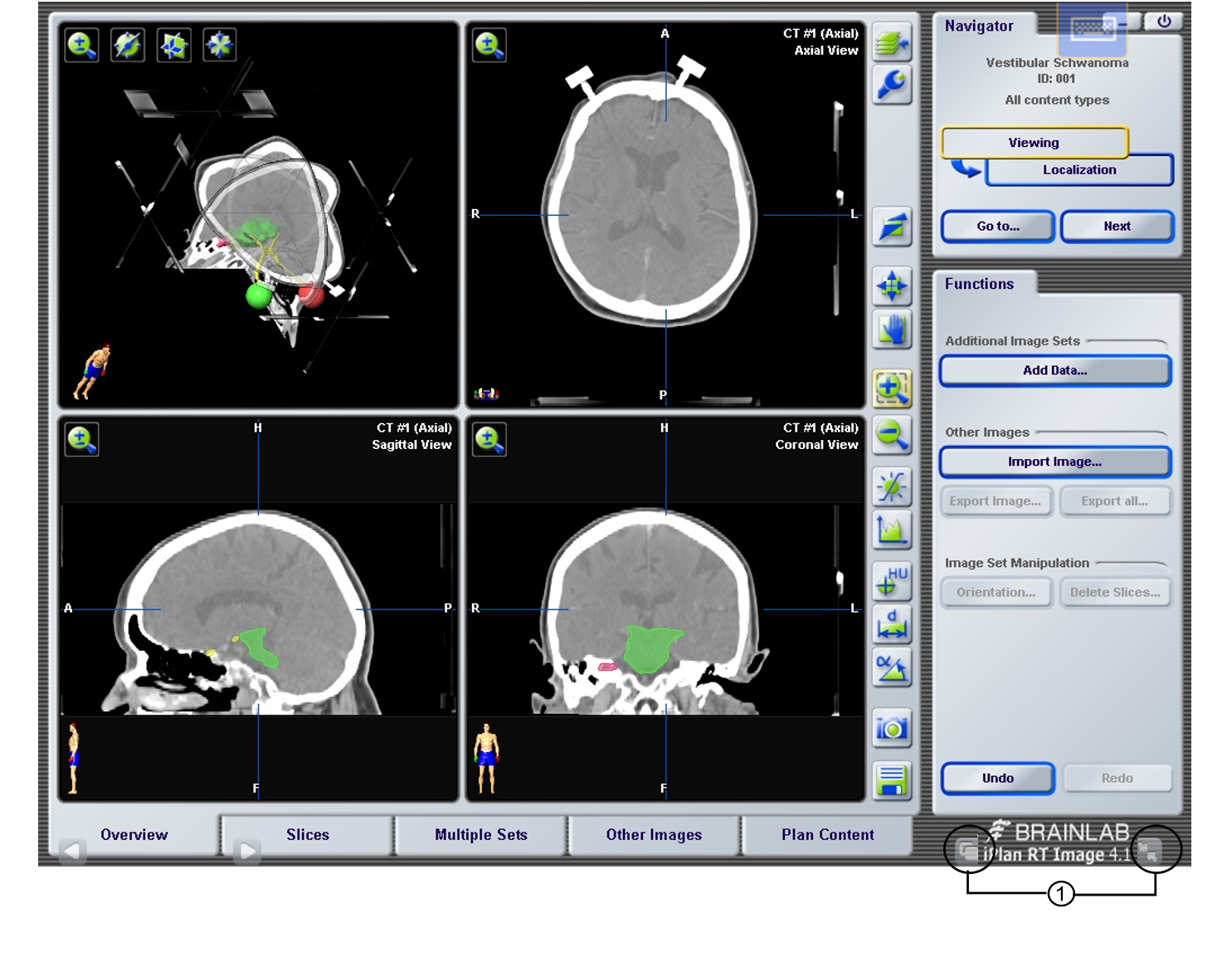Image resolution: width=1232 pixels, height=967 pixels.
Task: Select the distance measurement tool
Action: 892,625
